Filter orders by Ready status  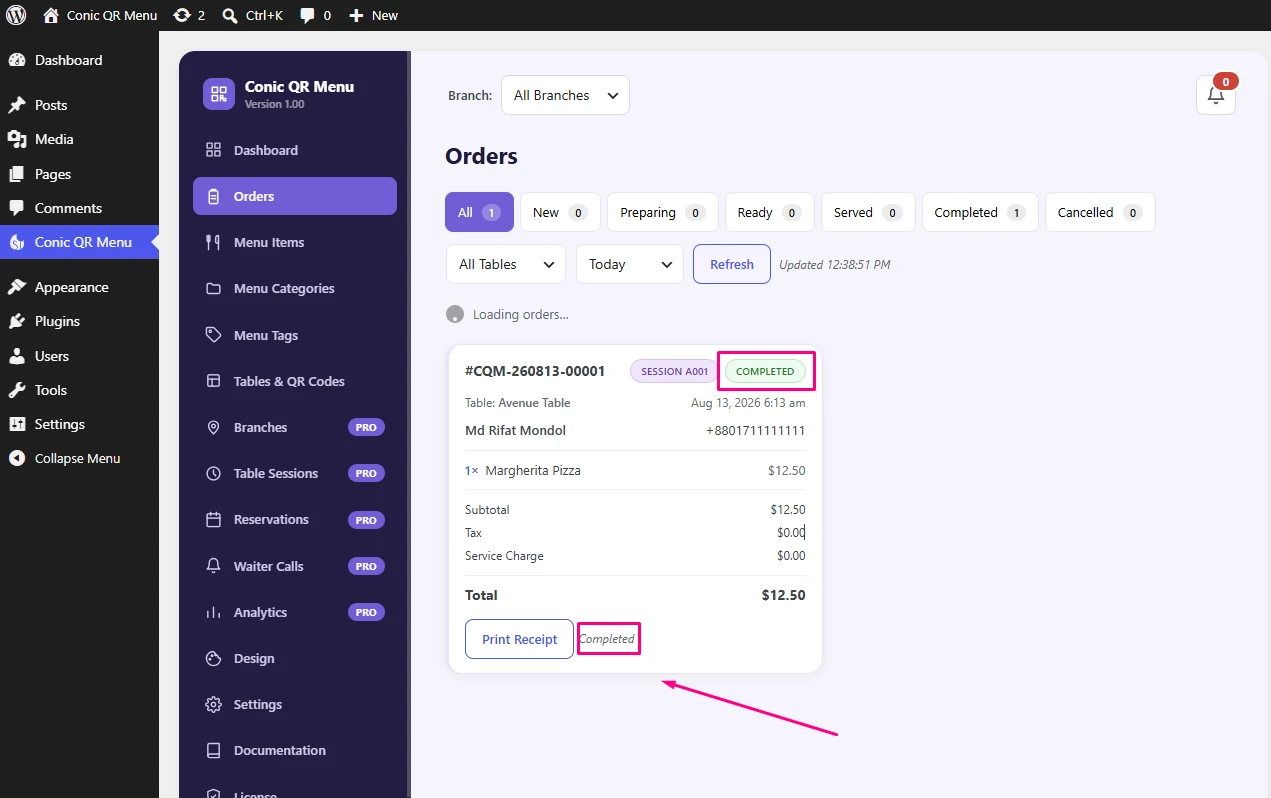tap(770, 212)
